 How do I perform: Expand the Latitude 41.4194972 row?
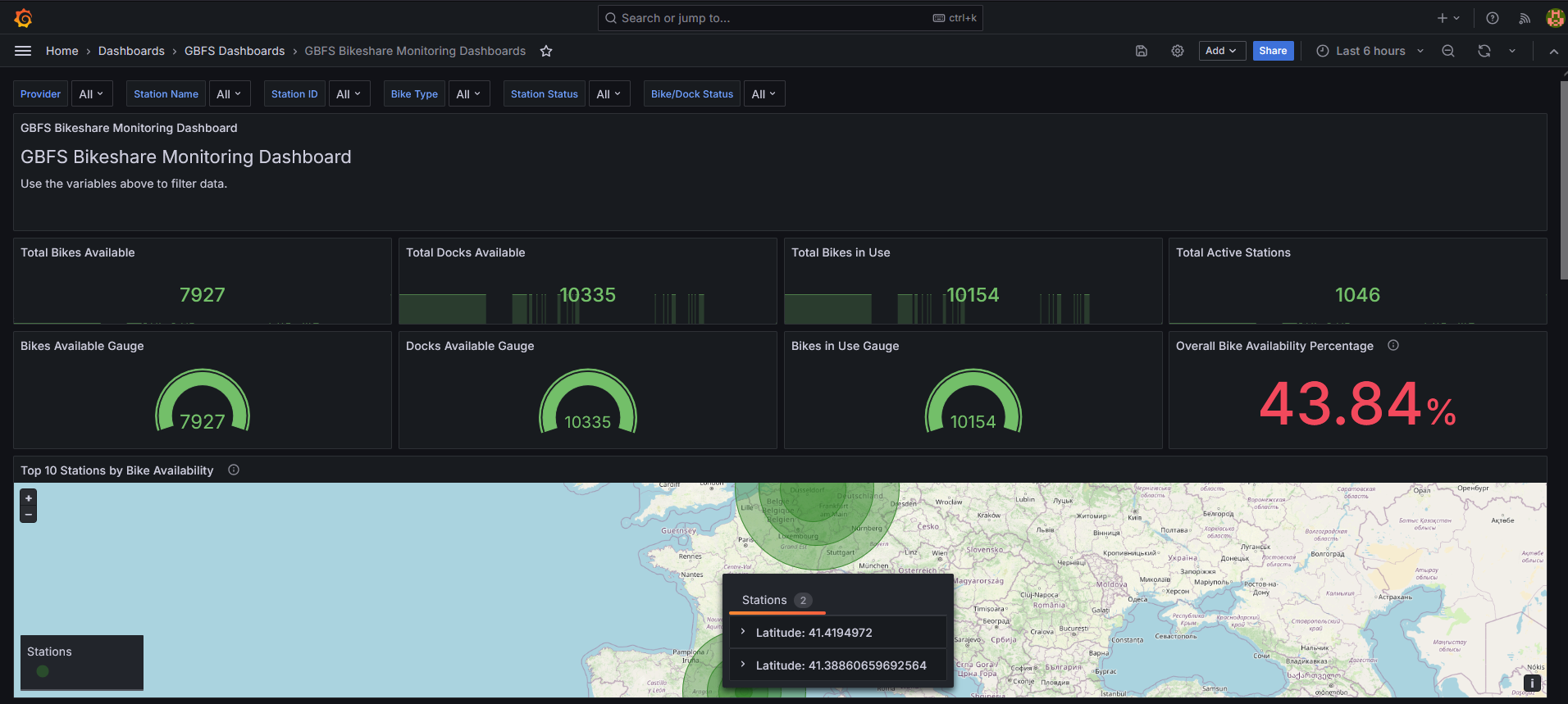click(838, 632)
